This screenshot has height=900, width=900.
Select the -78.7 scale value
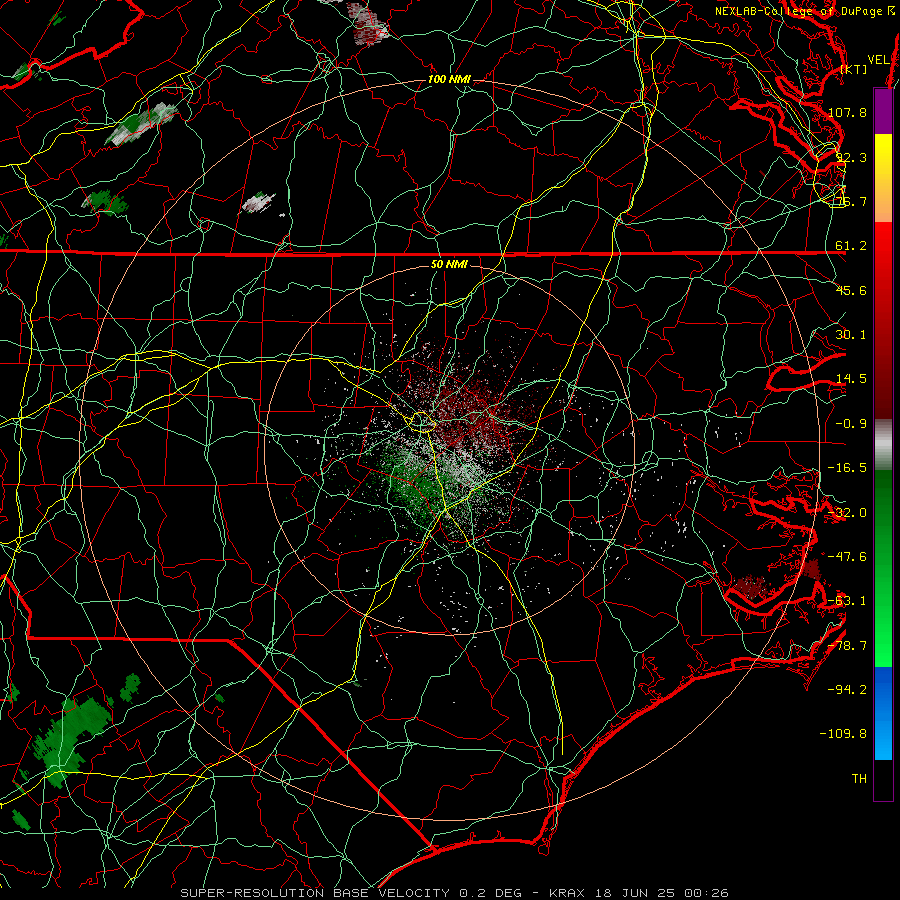(x=847, y=646)
